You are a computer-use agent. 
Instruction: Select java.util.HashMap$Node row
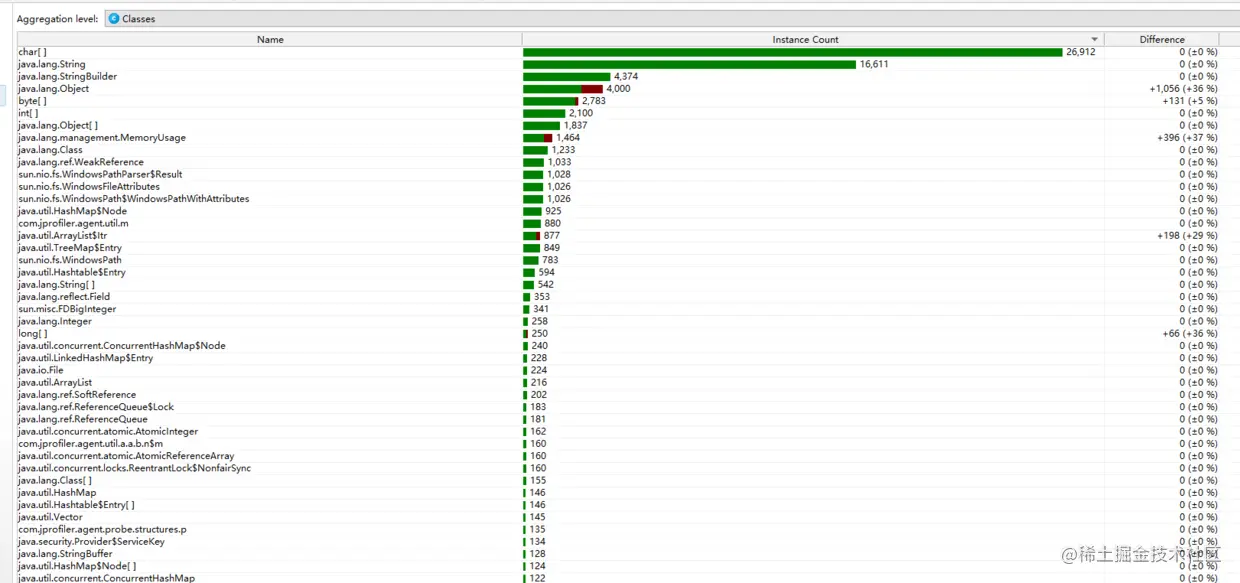pos(618,211)
